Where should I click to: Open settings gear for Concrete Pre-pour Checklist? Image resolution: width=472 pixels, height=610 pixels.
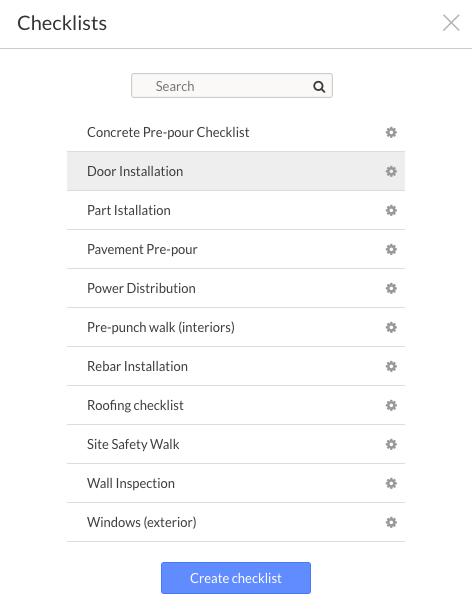click(391, 132)
